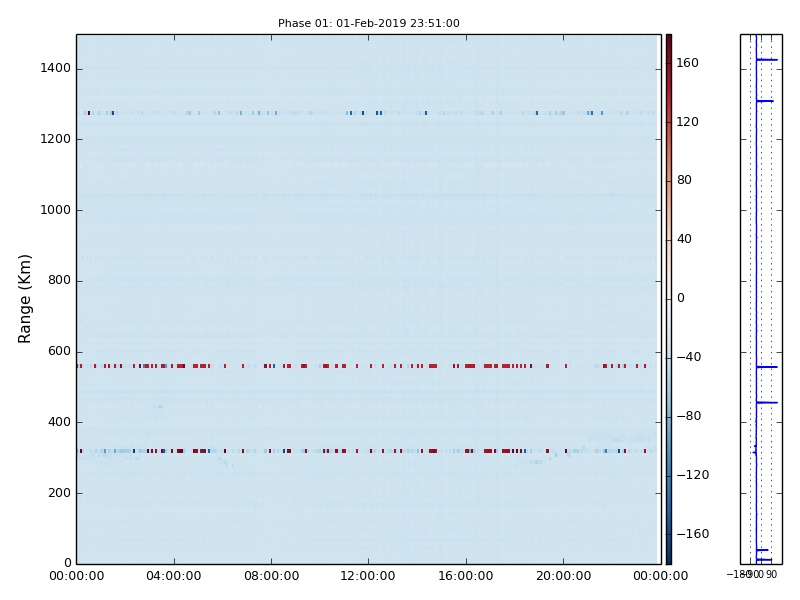Screen dimensions: 800x600
Task: Click the colorbar label −120
Action: coord(693,475)
